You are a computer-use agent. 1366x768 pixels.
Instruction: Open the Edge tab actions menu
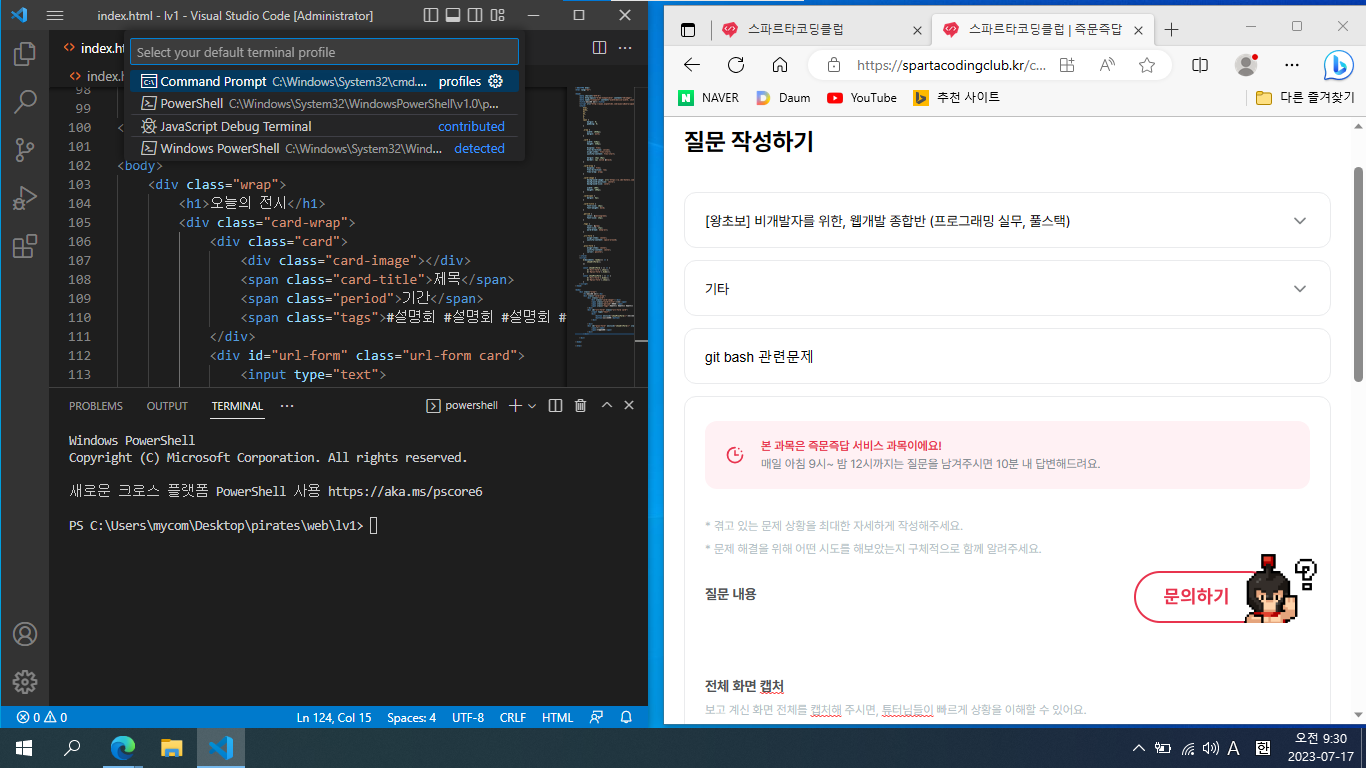[x=688, y=30]
